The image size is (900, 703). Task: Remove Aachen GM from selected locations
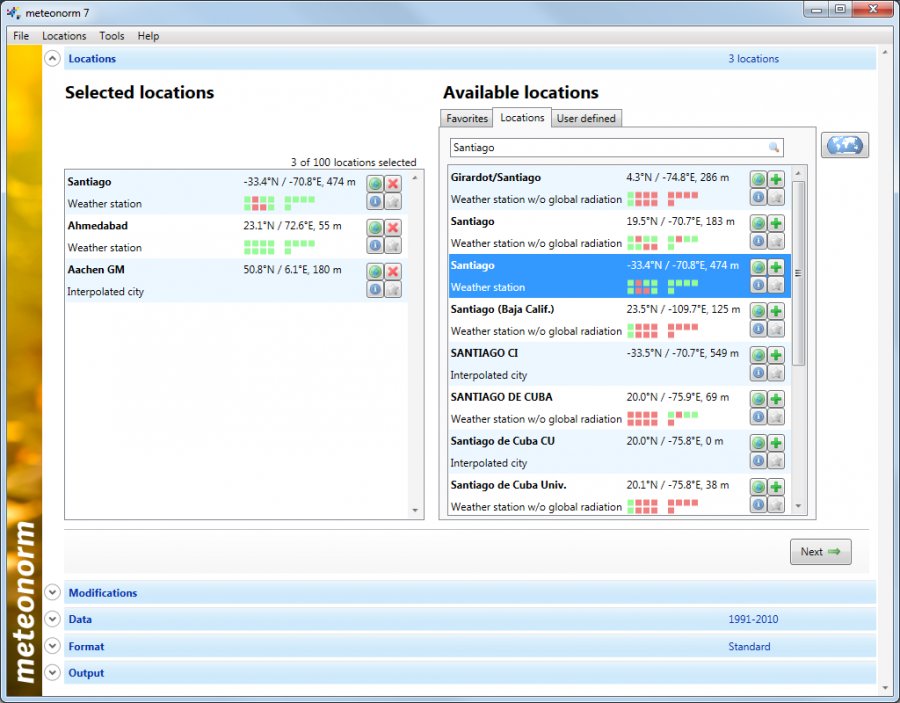tap(393, 271)
